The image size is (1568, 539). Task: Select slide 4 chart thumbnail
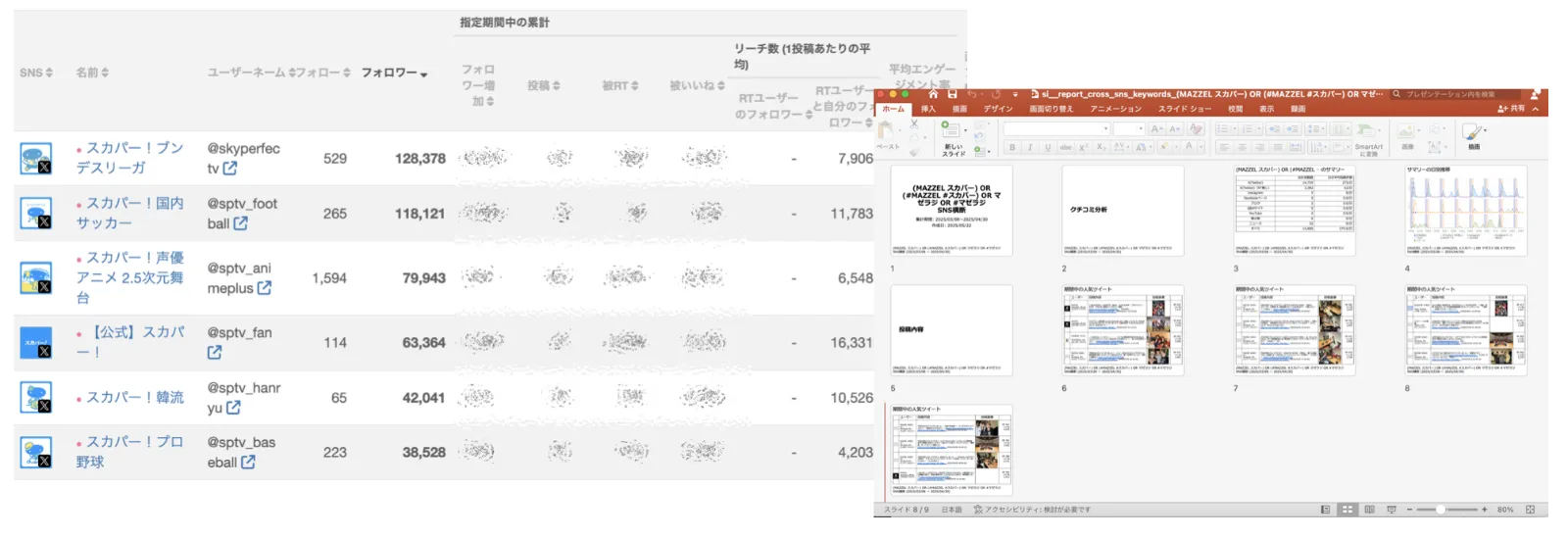(1466, 211)
